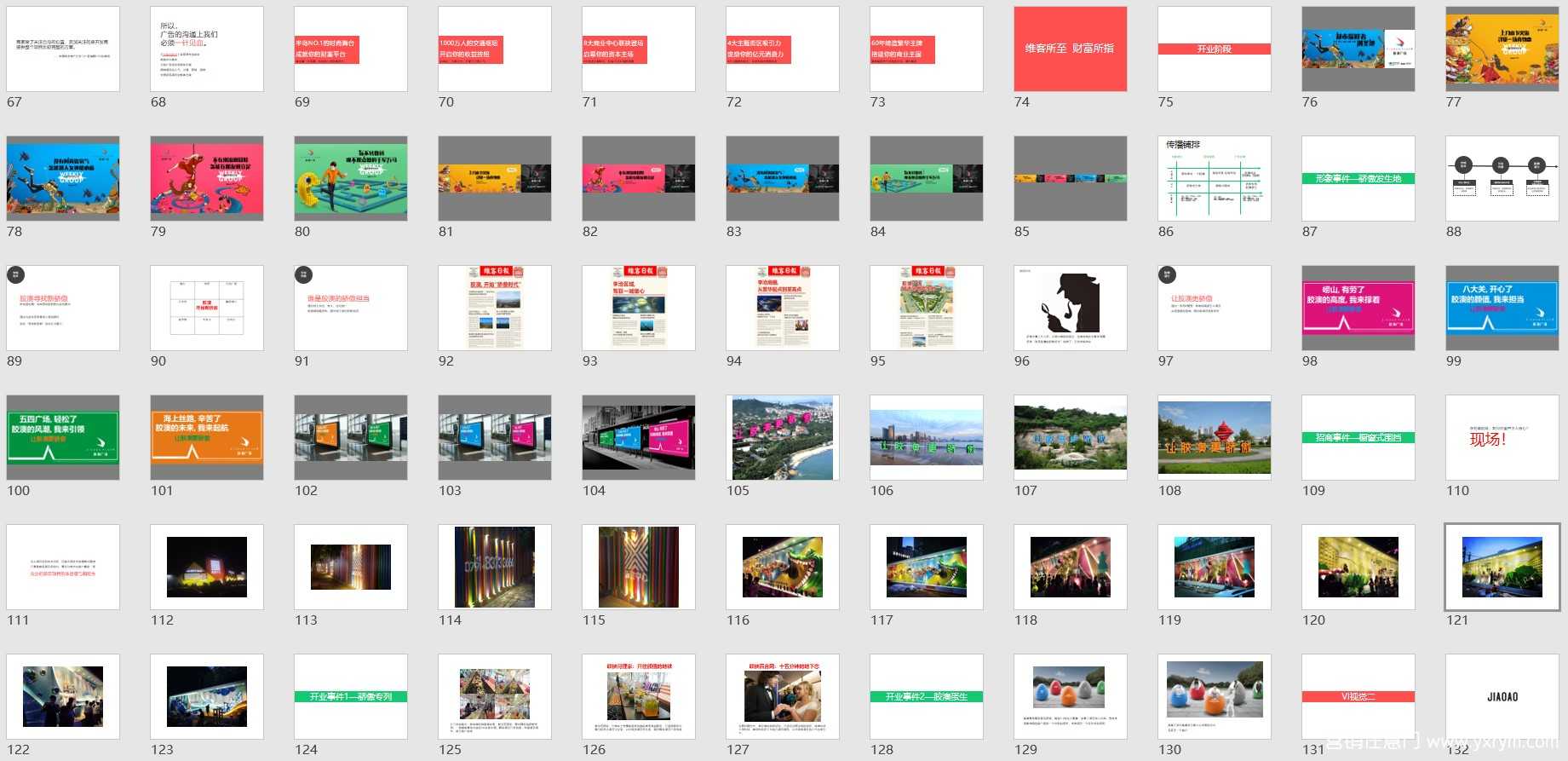Select slide thumbnail 76
Screen dimensions: 1568x761
1358,49
